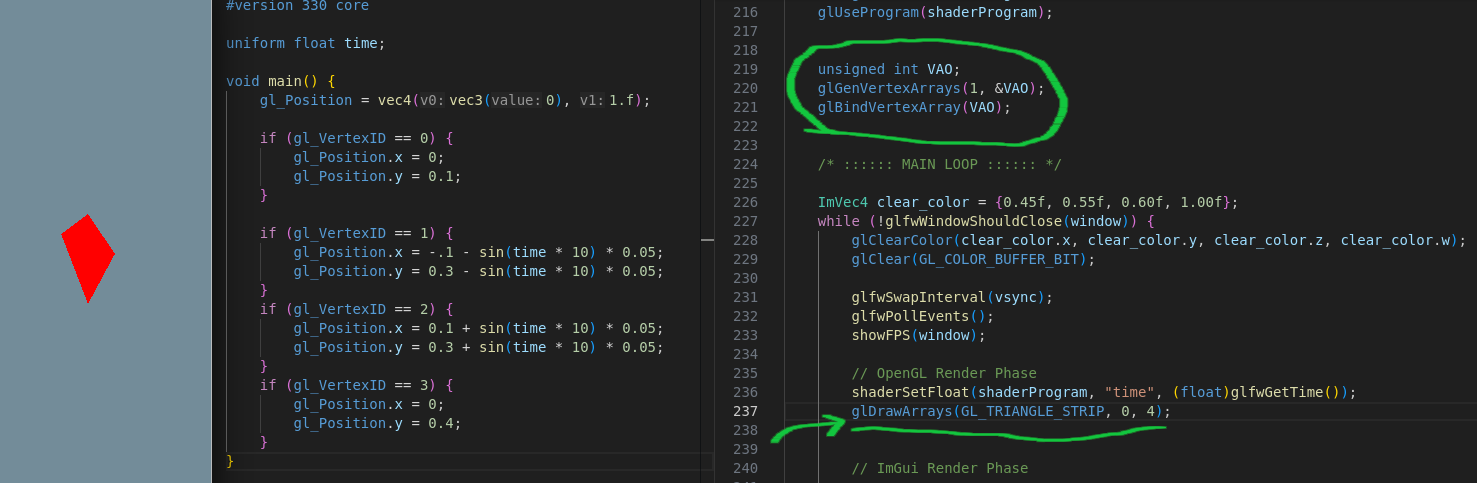Click the 'v1:' inlay hint
Image resolution: width=1477 pixels, height=483 pixels.
coord(592,100)
